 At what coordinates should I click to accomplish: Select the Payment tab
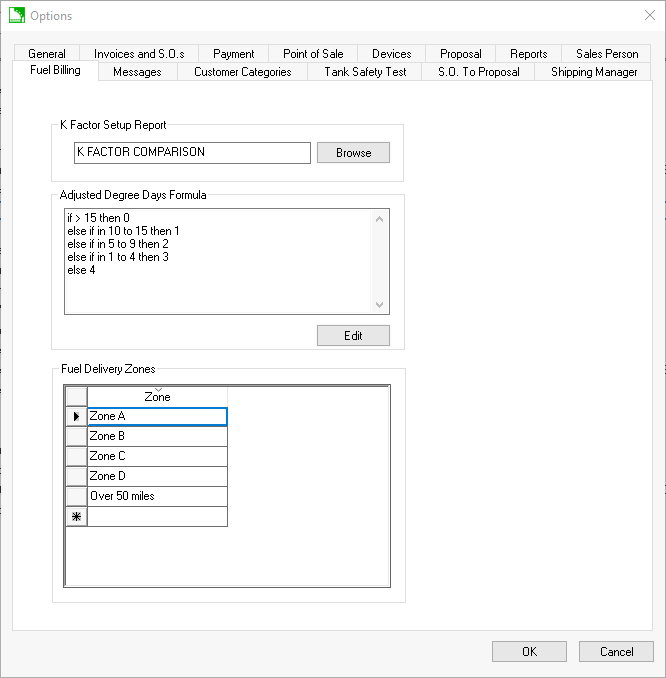tap(233, 54)
